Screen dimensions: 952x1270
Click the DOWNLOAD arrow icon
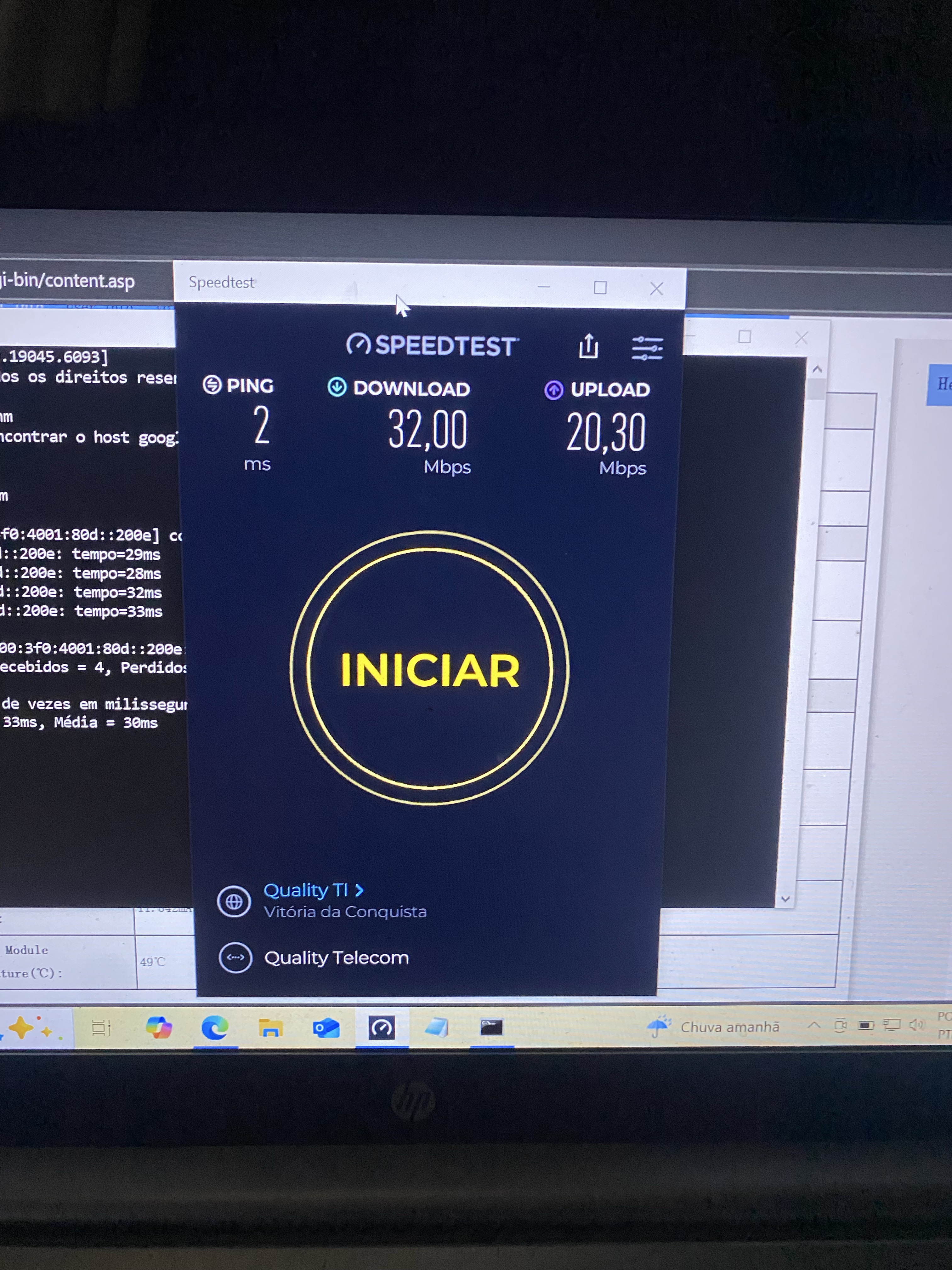(337, 387)
